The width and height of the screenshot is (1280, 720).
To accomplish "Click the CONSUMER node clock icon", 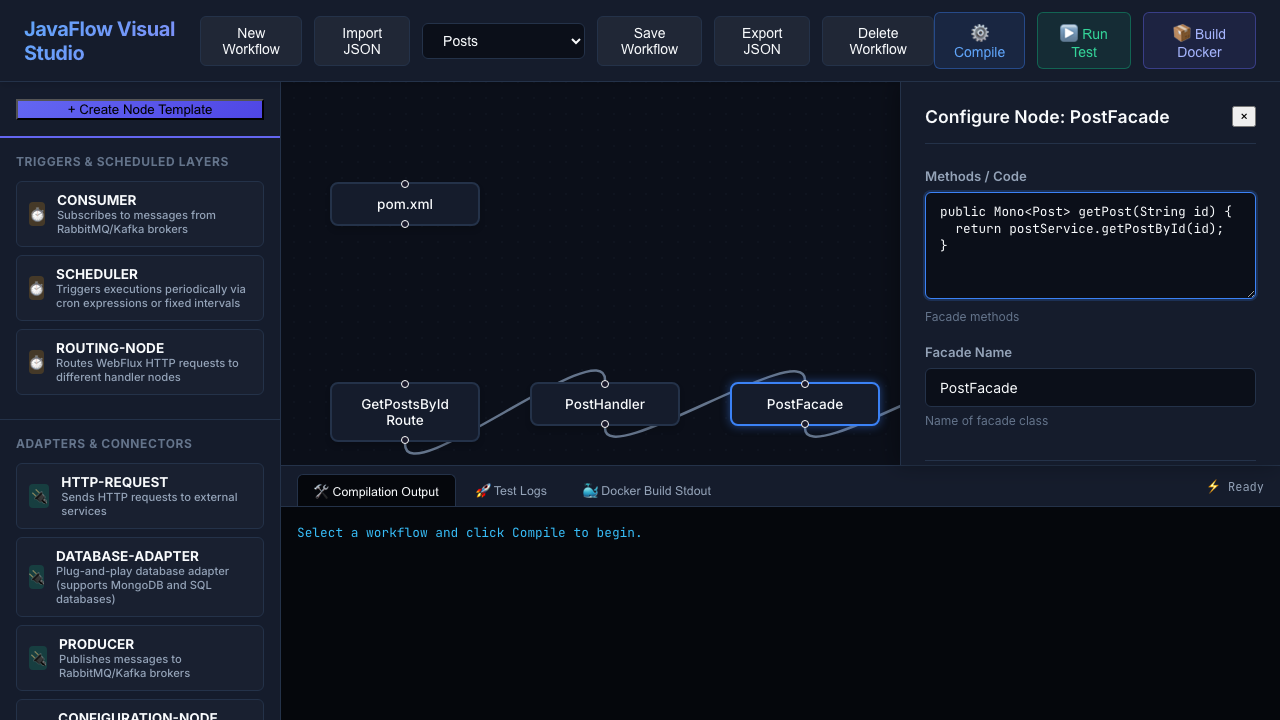I will (x=37, y=214).
